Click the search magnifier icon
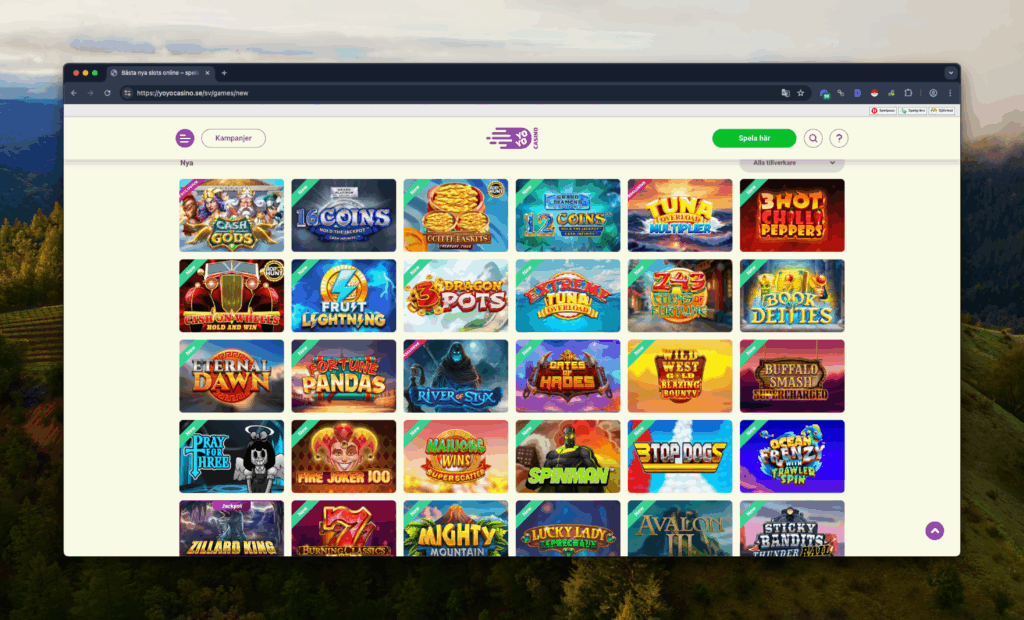 coord(813,138)
